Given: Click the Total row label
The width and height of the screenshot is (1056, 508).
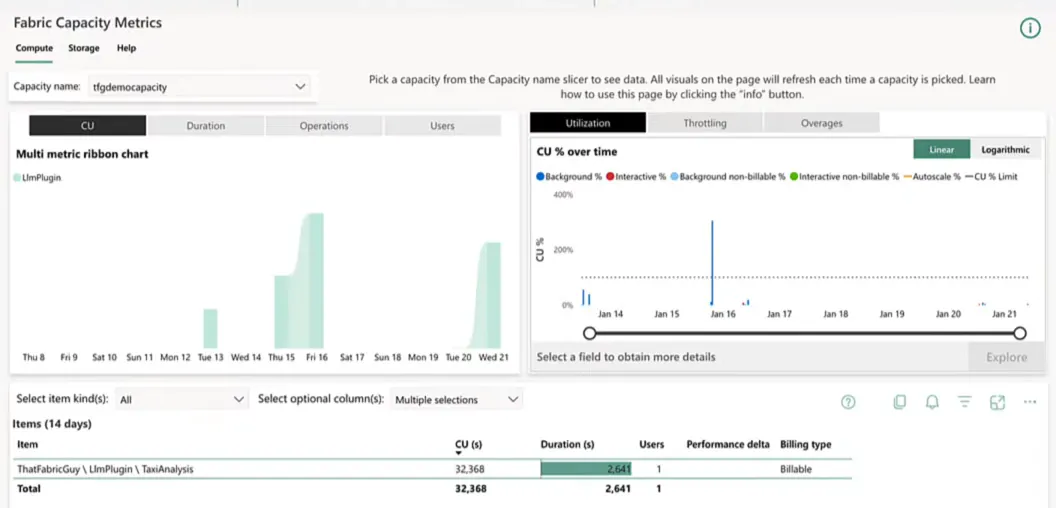Looking at the screenshot, I should point(28,488).
